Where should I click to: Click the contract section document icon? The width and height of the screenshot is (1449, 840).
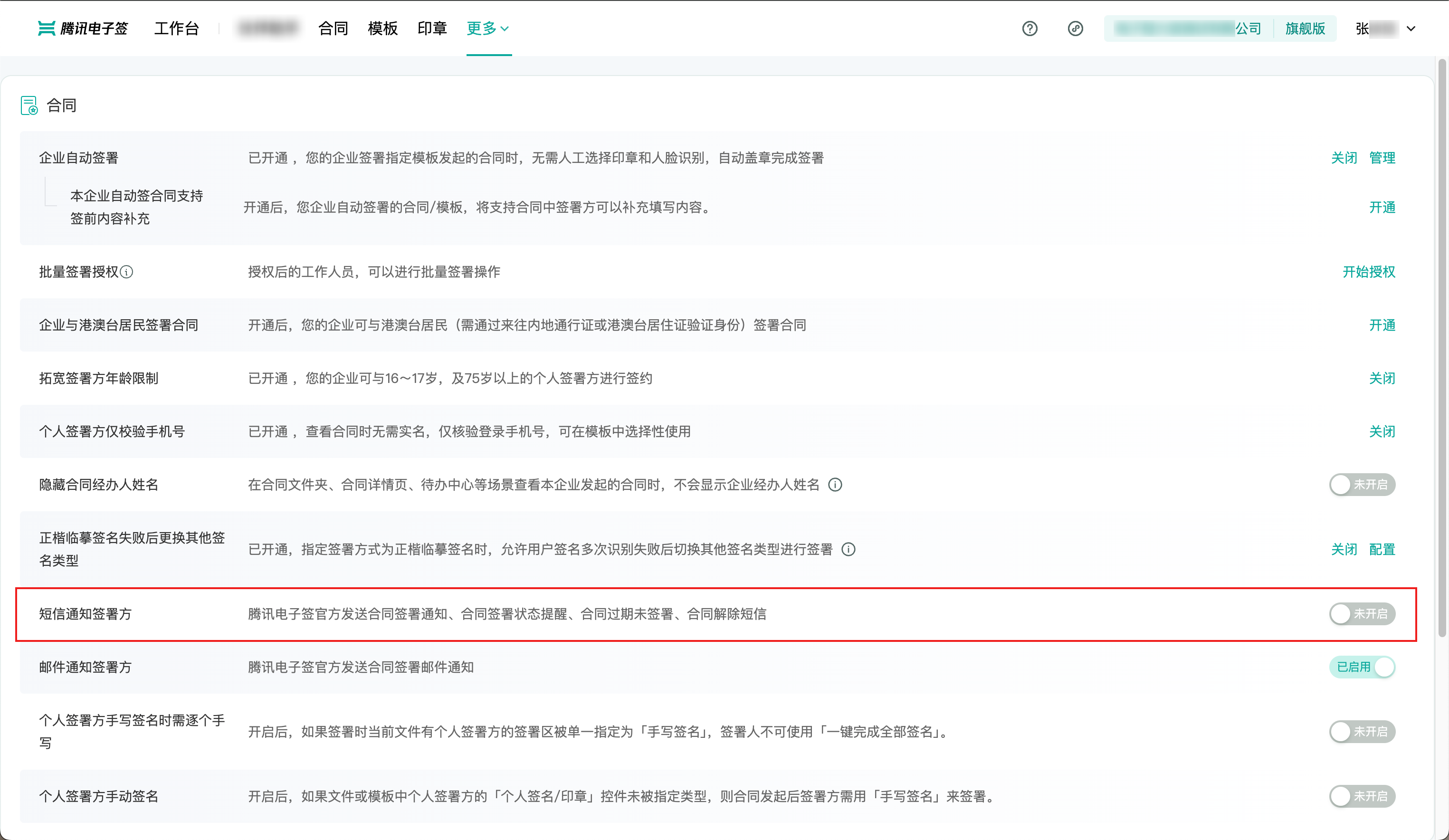coord(29,105)
